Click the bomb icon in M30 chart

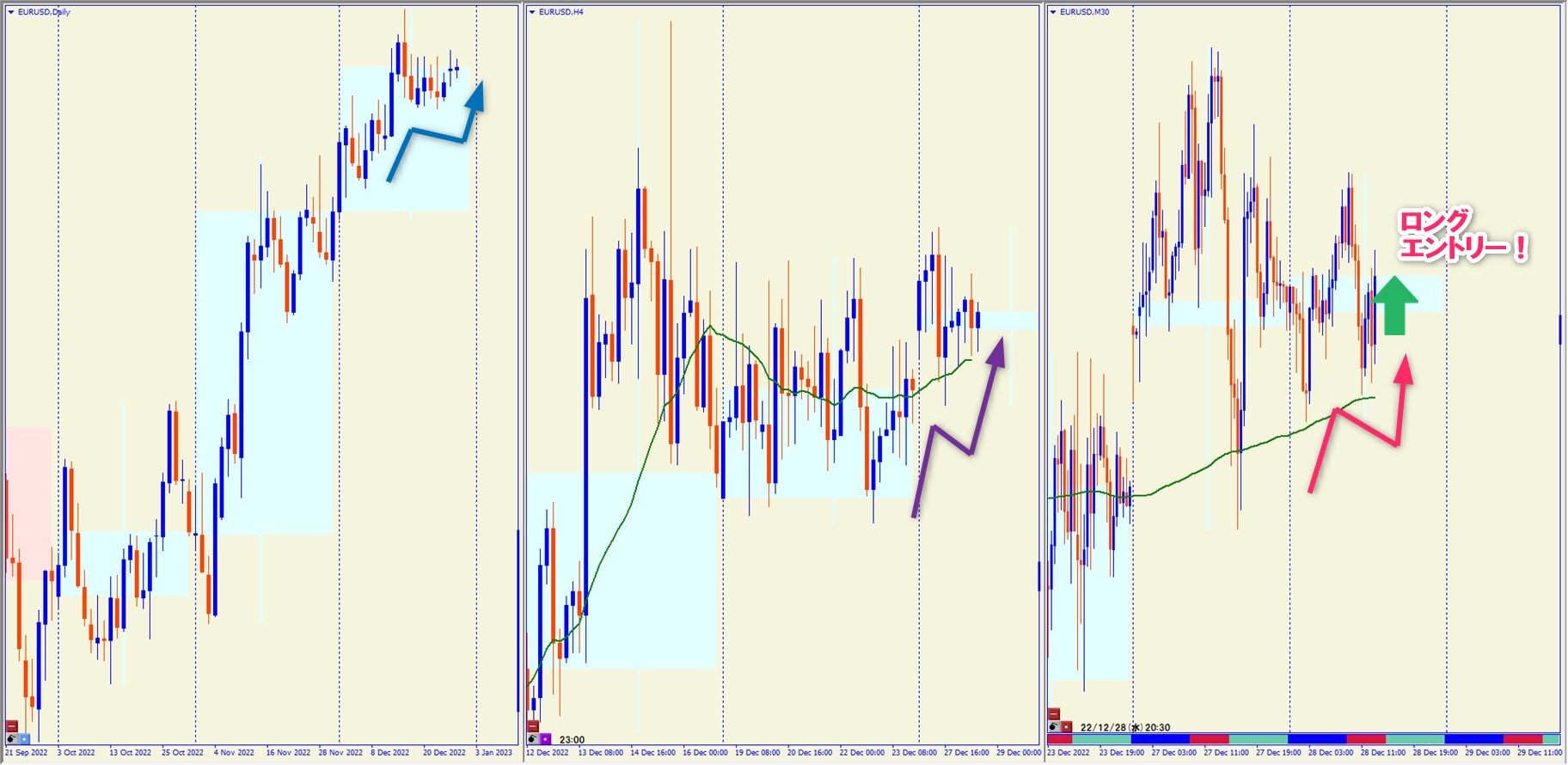pyautogui.click(x=1054, y=727)
